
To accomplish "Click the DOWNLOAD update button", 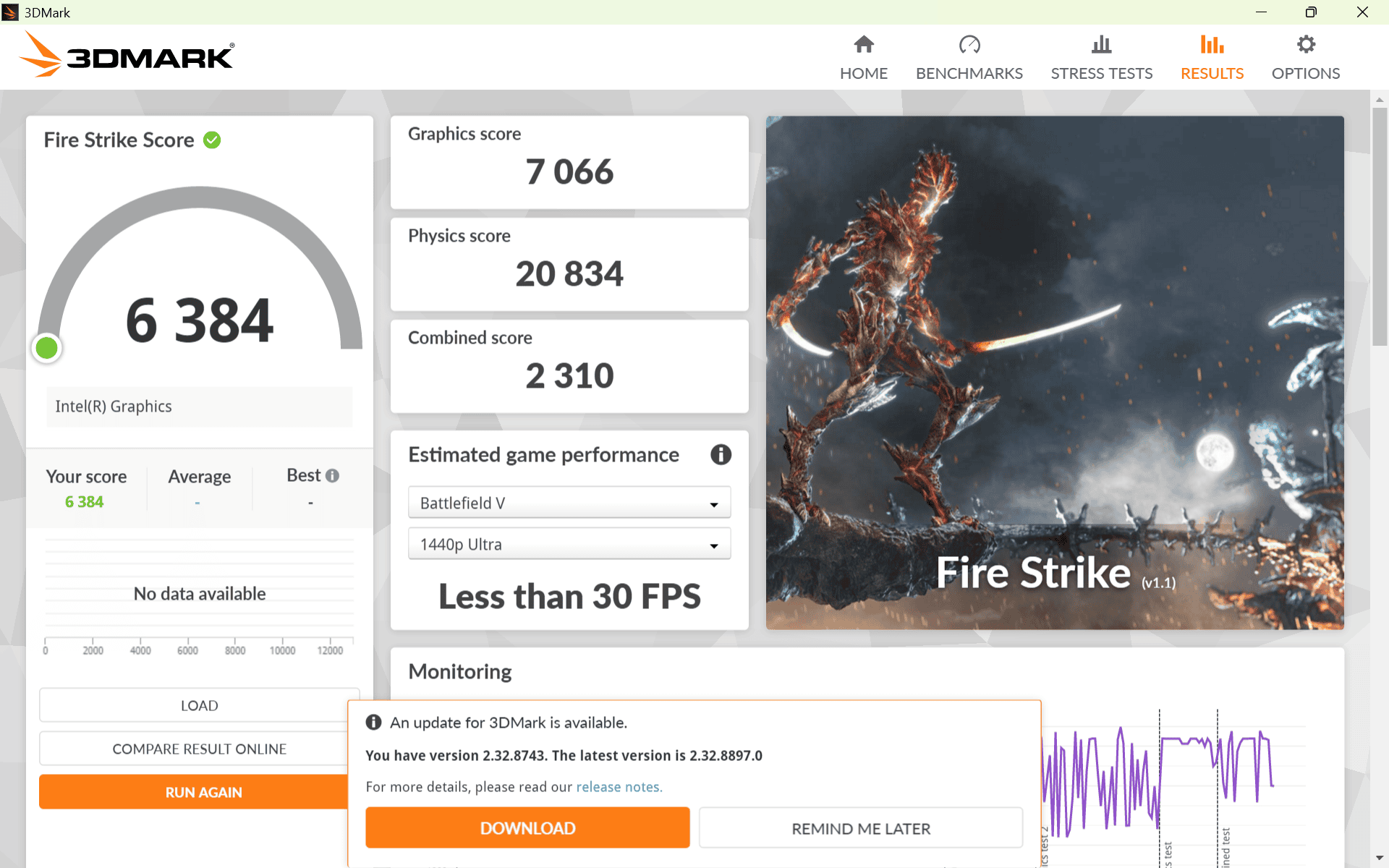I will [527, 828].
